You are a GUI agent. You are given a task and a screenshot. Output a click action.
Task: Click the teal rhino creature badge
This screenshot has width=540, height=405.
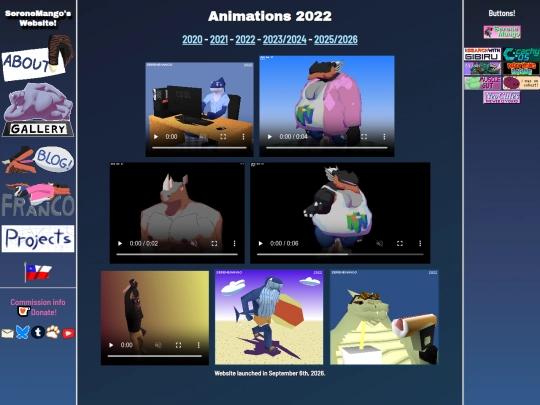click(482, 69)
